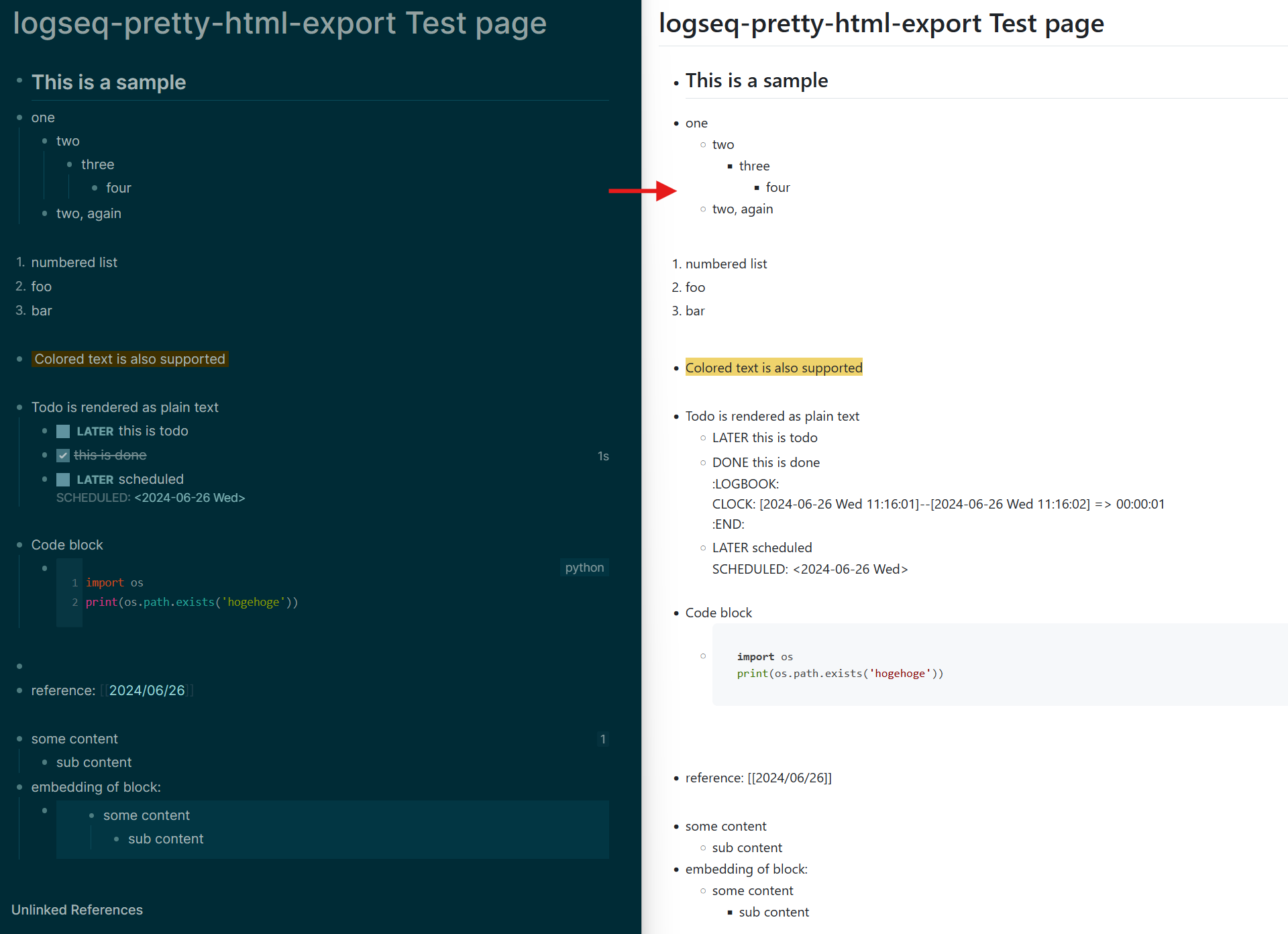This screenshot has height=934, width=1288.
Task: Check the 'LATER scheduled' checkbox
Action: click(x=63, y=480)
